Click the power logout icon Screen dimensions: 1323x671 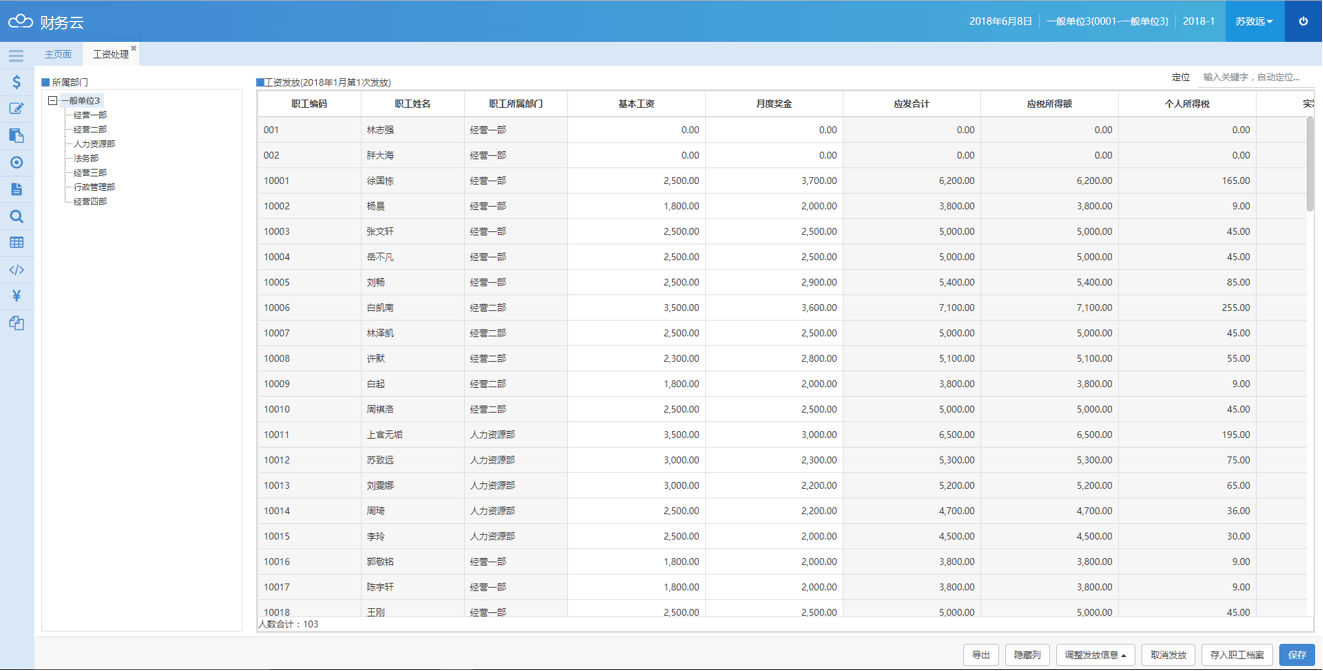tap(1303, 21)
